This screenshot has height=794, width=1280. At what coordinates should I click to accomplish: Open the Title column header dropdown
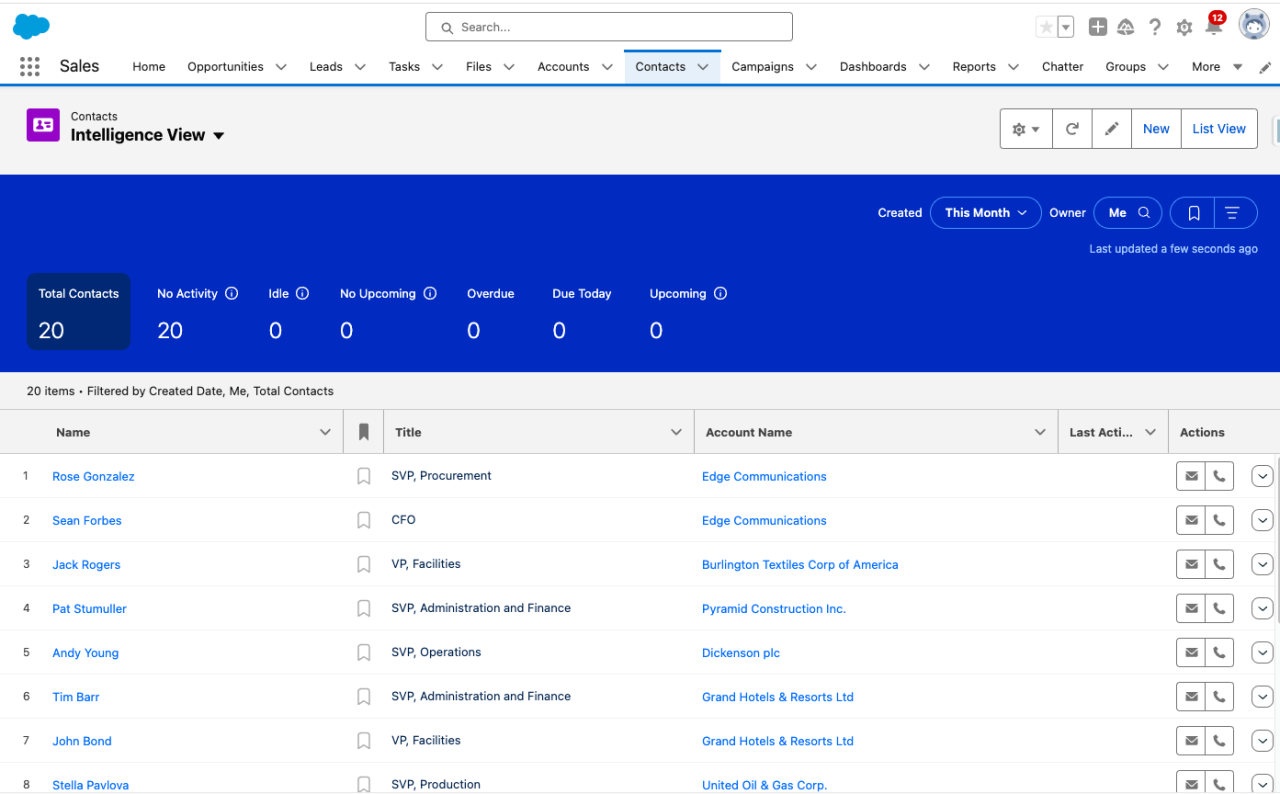pyautogui.click(x=676, y=432)
